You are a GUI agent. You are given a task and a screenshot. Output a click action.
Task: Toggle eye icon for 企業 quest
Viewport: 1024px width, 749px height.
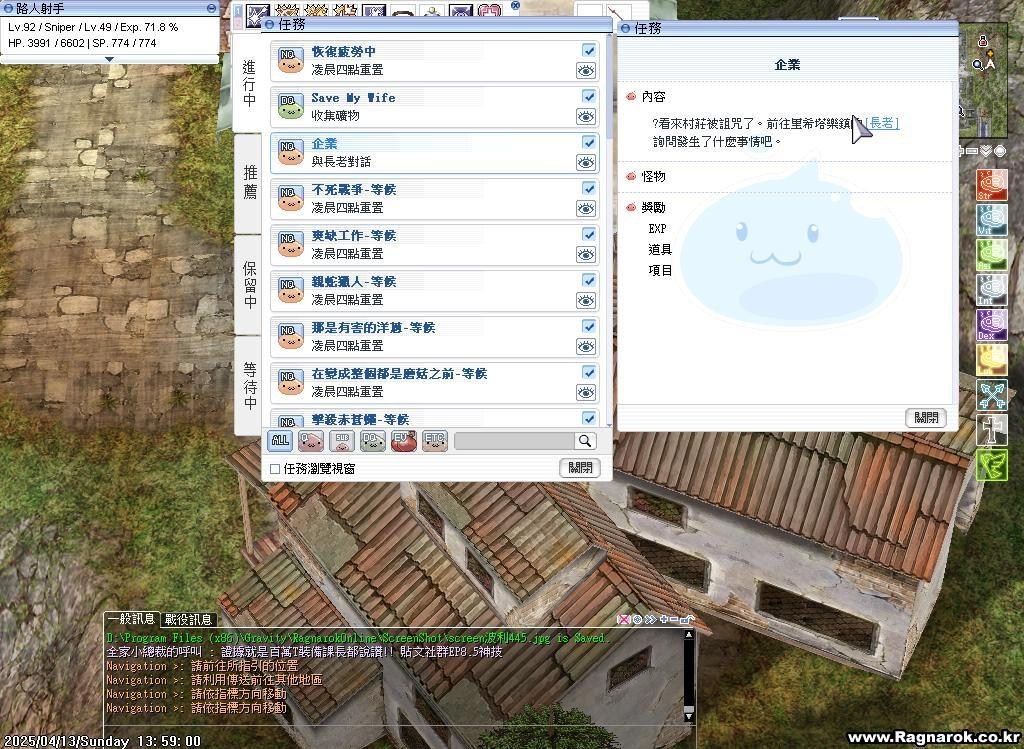(586, 163)
